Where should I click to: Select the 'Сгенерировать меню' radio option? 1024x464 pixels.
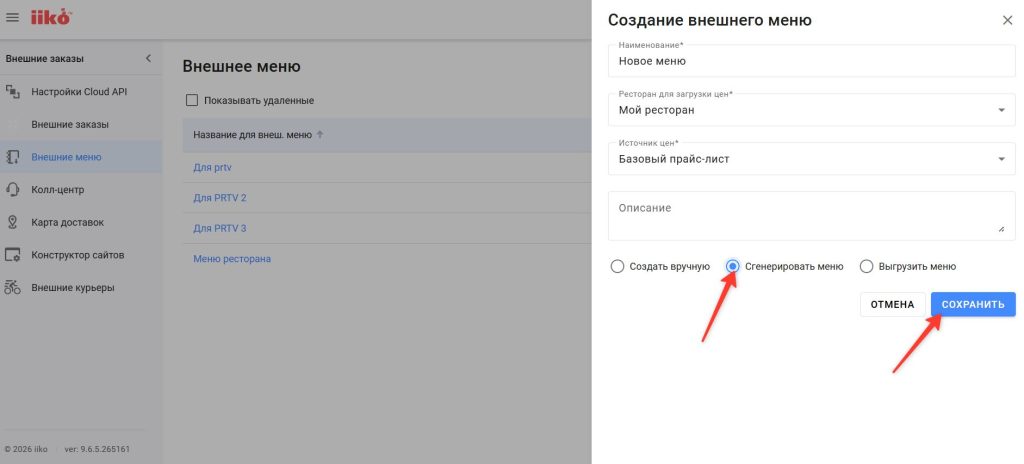(733, 267)
